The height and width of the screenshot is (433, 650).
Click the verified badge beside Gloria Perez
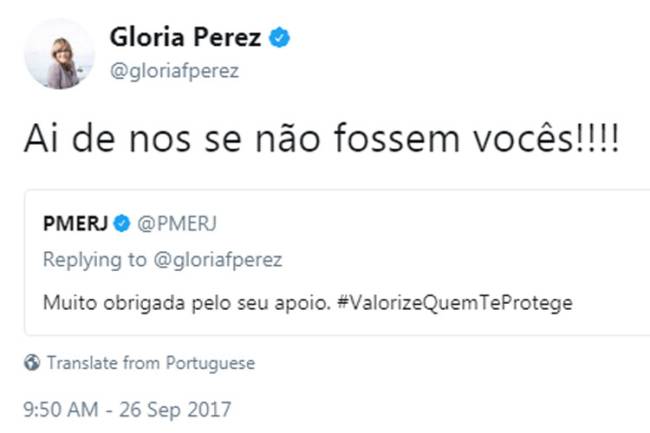[x=283, y=39]
